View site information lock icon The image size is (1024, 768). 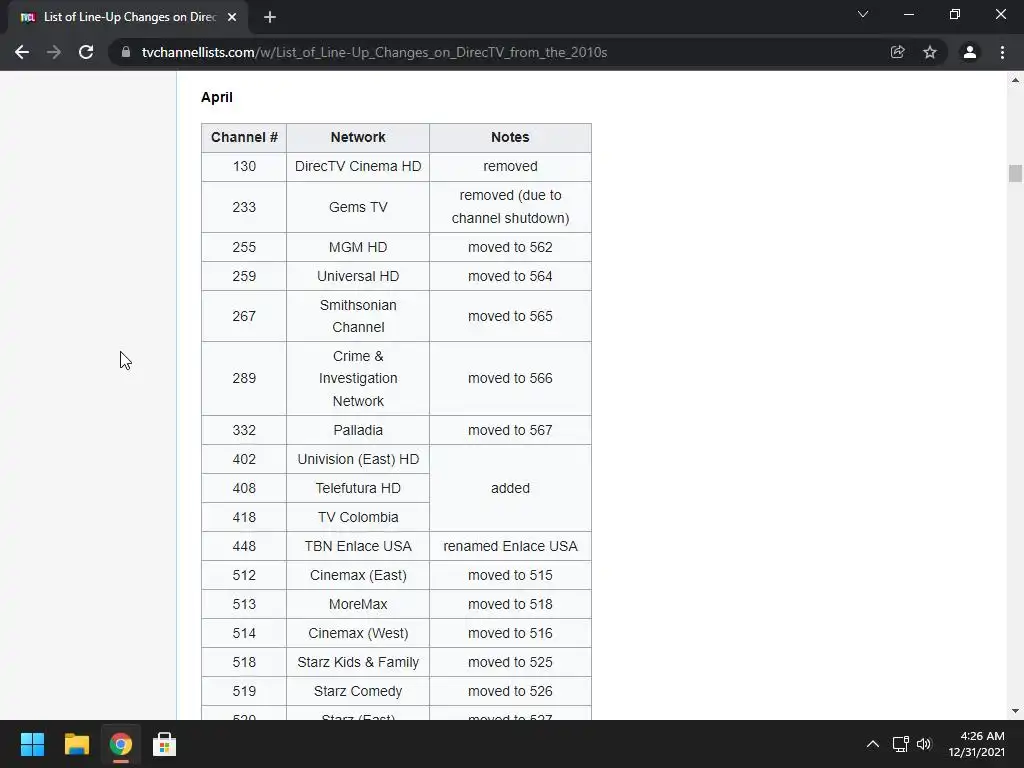pos(126,52)
